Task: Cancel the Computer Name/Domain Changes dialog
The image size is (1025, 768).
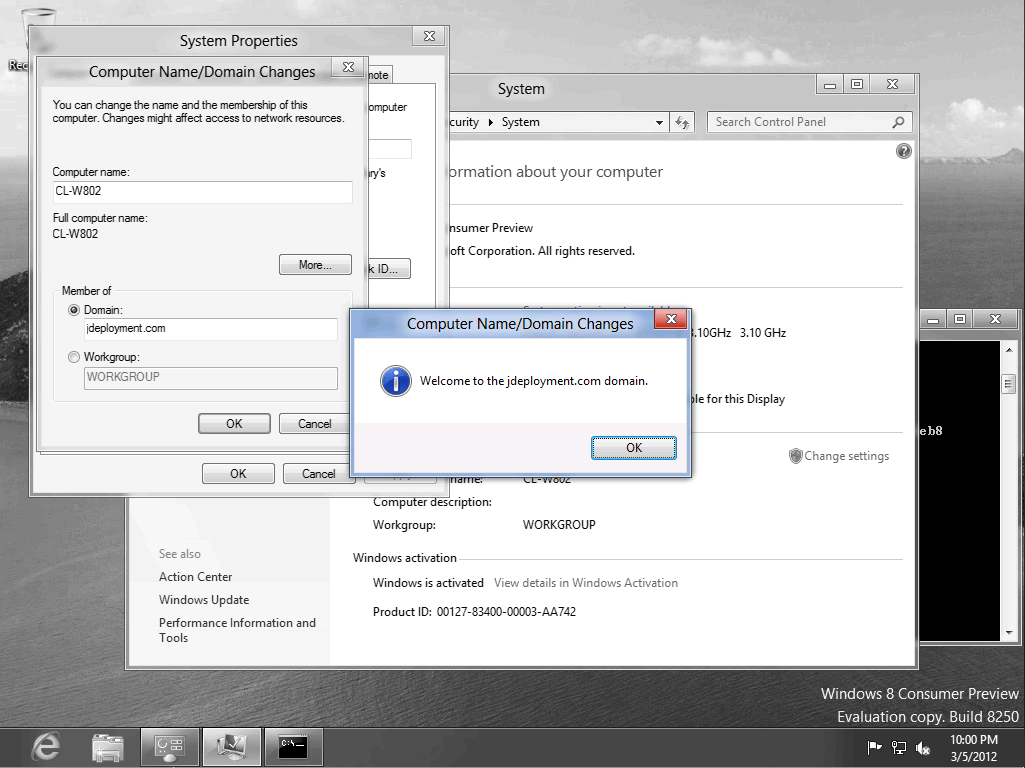Action: [314, 424]
